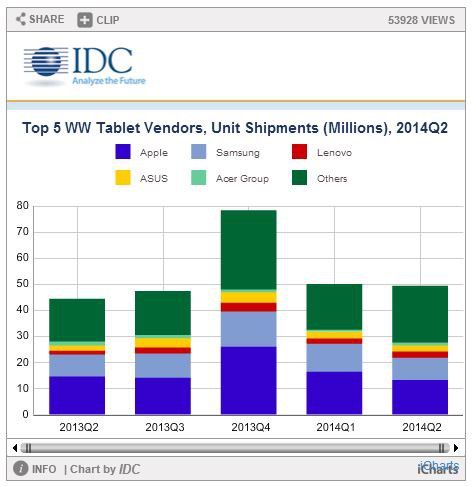
Task: Click the Samsung legend color swatch
Action: coord(199,152)
